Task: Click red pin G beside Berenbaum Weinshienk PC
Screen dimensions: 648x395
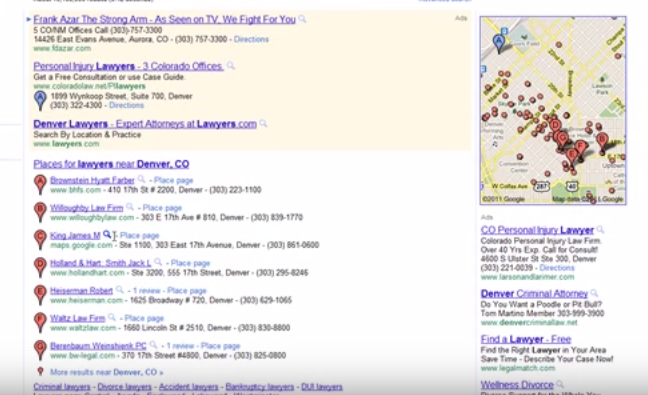Action: pos(40,350)
